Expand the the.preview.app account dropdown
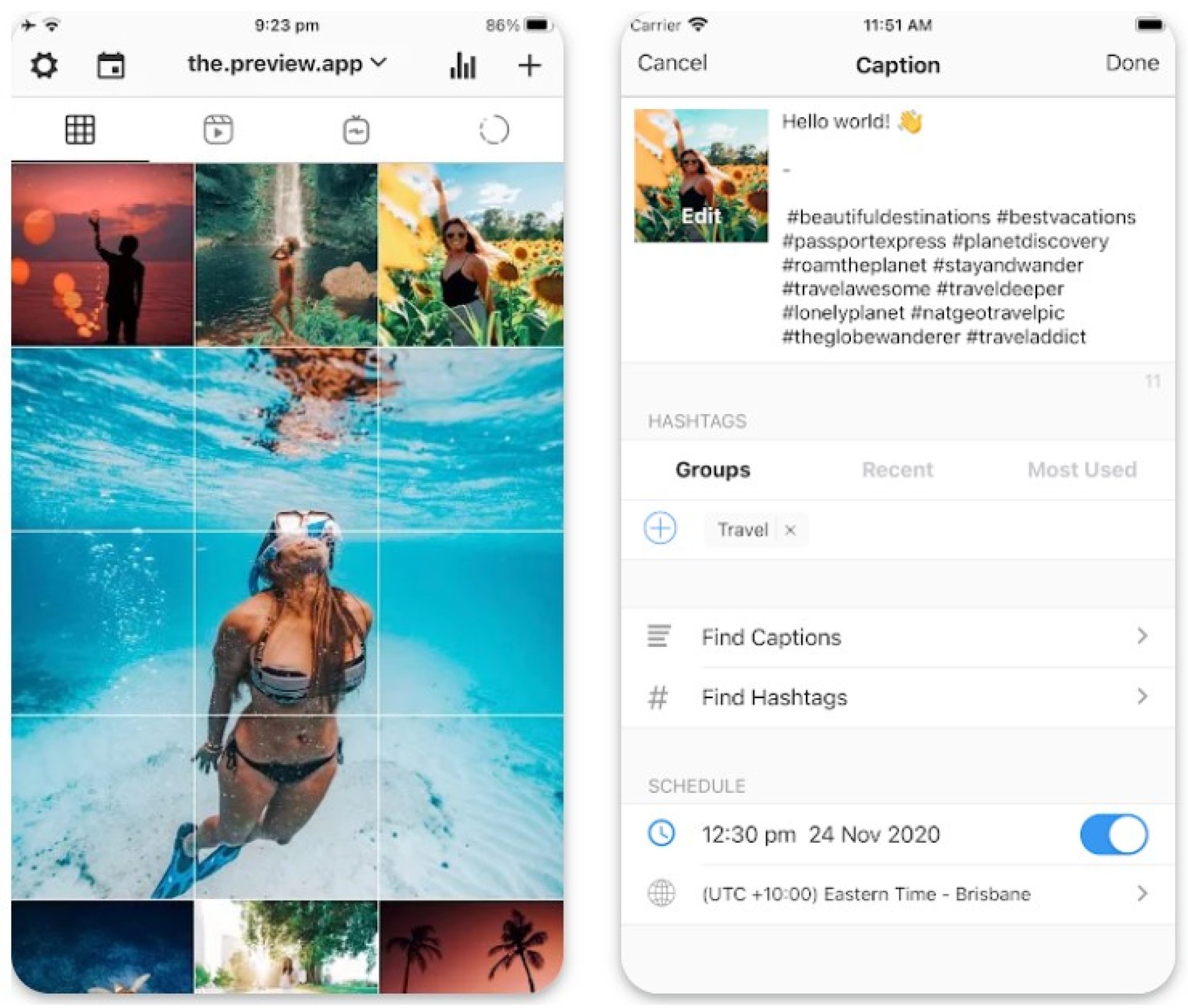The image size is (1188, 1008). pos(286,63)
